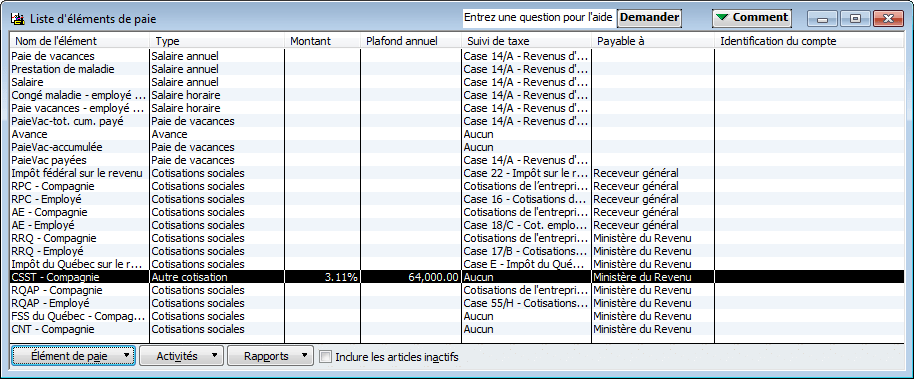The height and width of the screenshot is (379, 914).
Task: Click 'Case 22 - Impôt sur le r...' cell
Action: (x=526, y=173)
